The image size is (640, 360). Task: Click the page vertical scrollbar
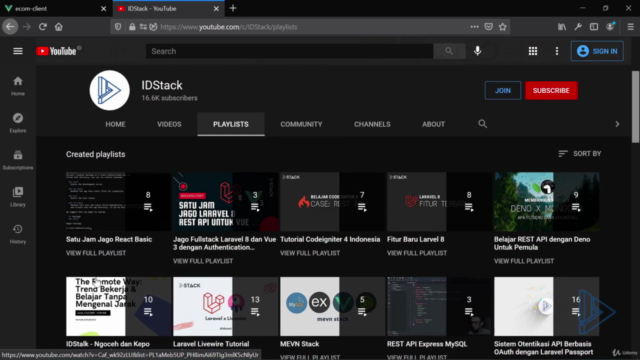636,107
